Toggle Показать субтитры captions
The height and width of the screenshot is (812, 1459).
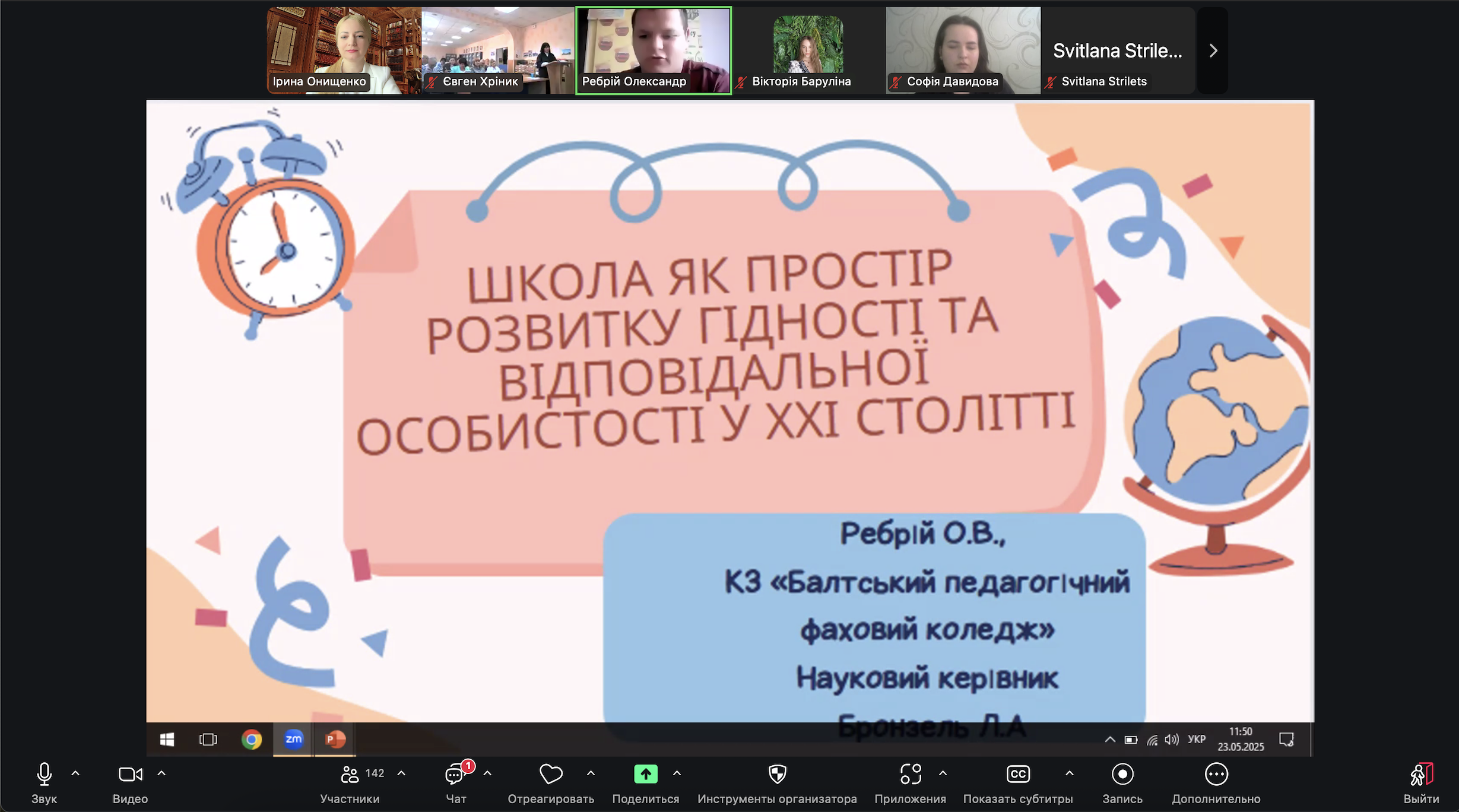point(1018,774)
